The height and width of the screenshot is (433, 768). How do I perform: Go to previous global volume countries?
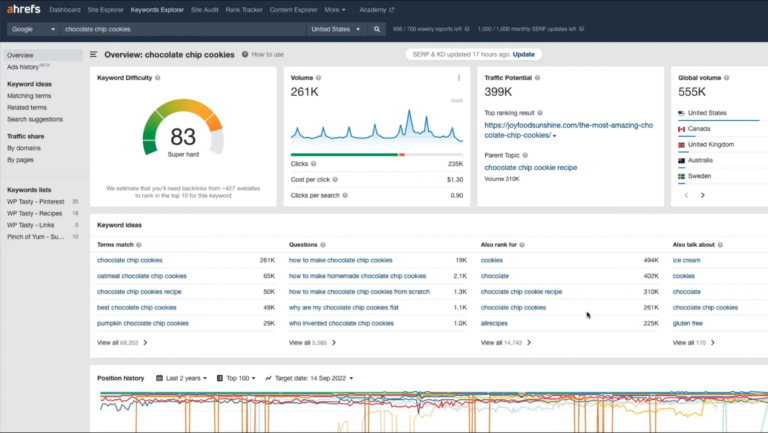[x=686, y=195]
